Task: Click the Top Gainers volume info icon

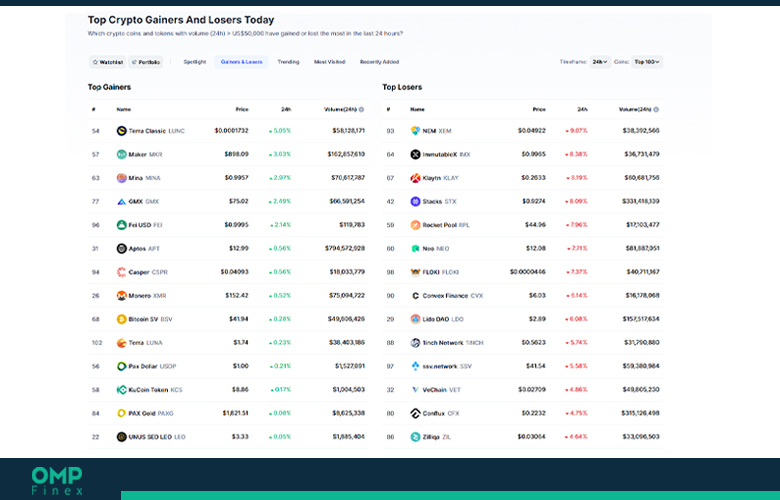Action: 362,109
